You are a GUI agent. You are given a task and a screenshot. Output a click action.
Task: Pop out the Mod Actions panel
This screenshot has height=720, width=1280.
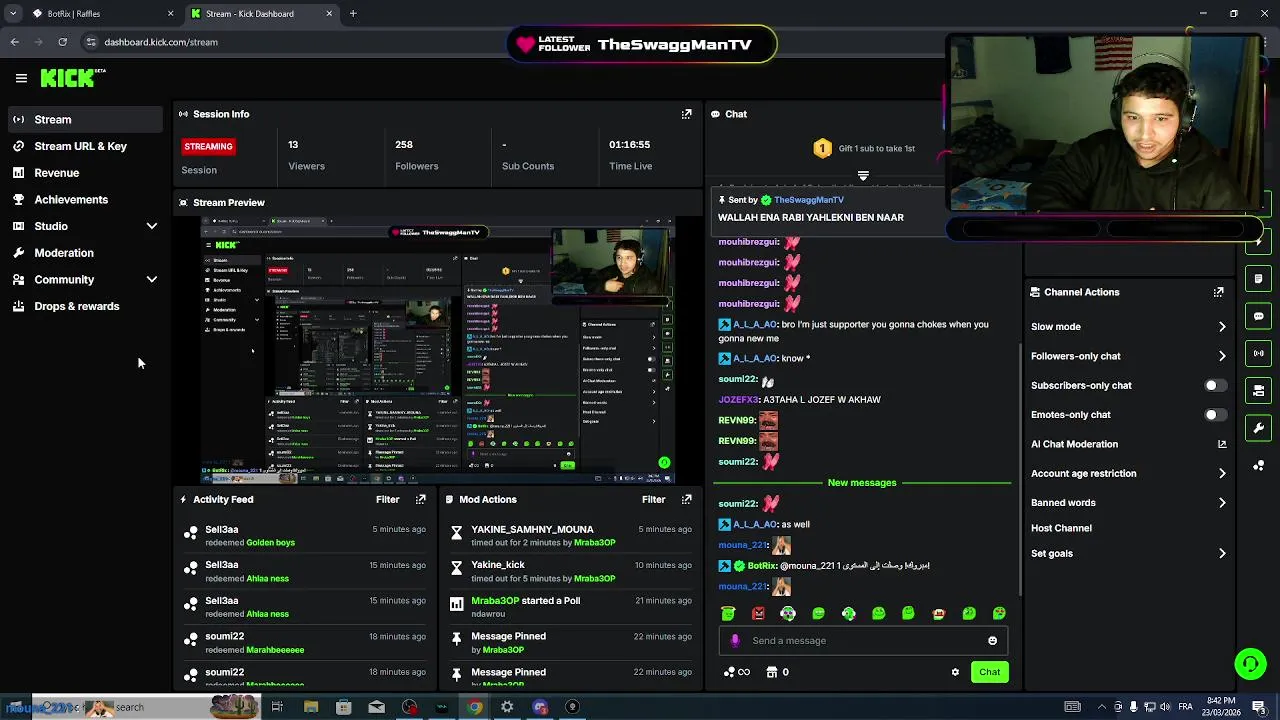click(x=686, y=499)
